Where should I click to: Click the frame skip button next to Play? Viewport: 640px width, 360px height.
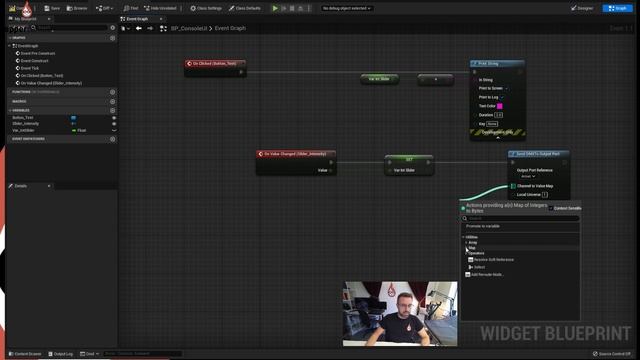click(284, 8)
